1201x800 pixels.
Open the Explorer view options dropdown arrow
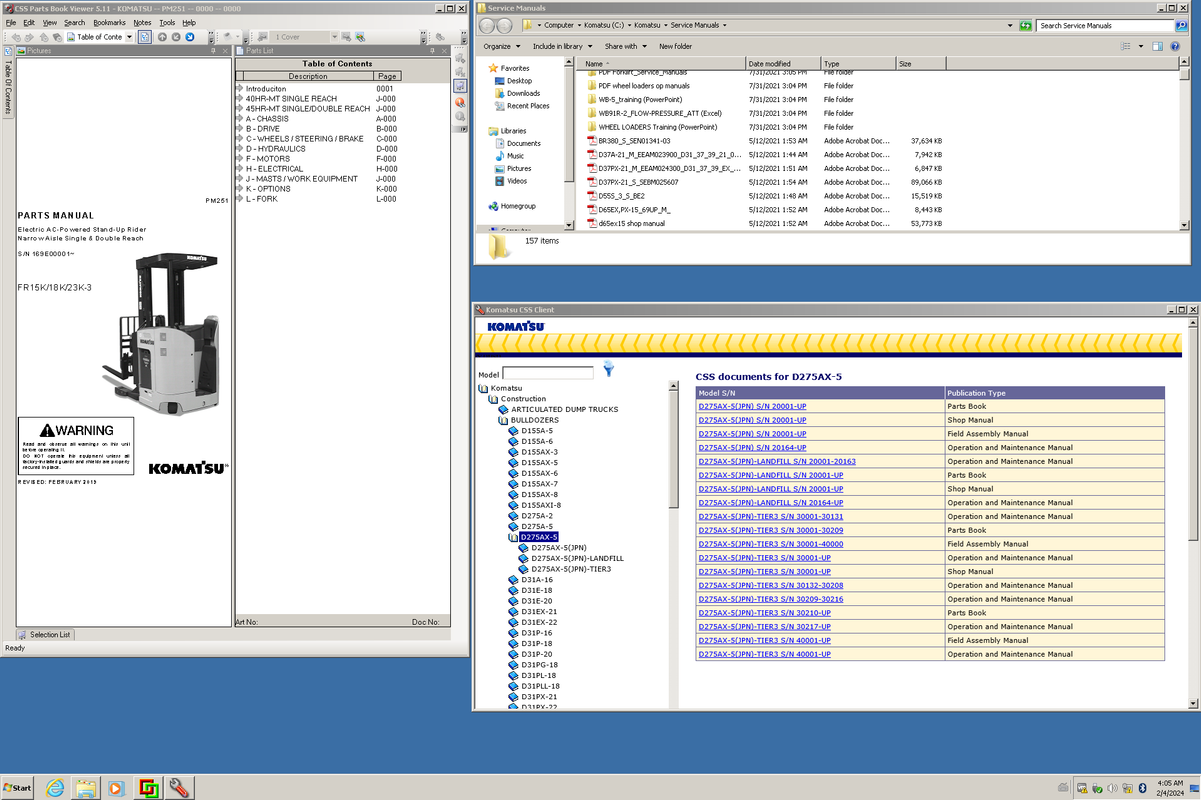(x=1141, y=46)
